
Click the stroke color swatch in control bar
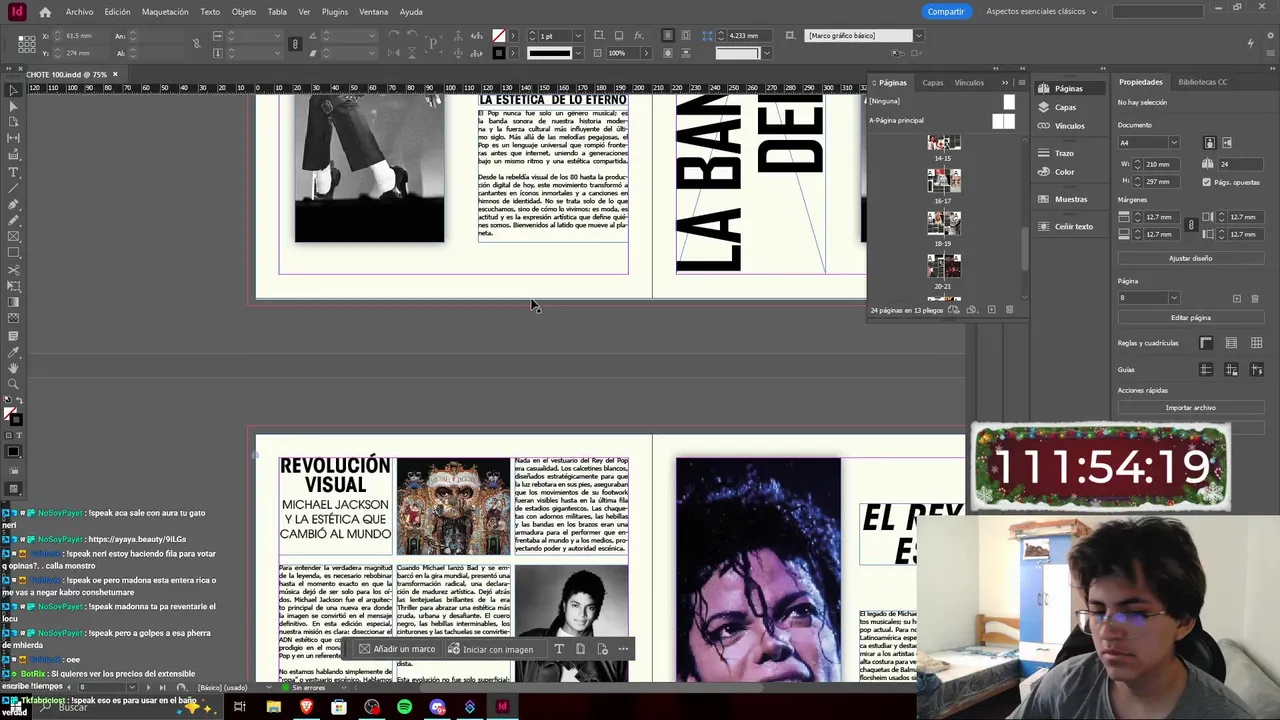coord(498,53)
